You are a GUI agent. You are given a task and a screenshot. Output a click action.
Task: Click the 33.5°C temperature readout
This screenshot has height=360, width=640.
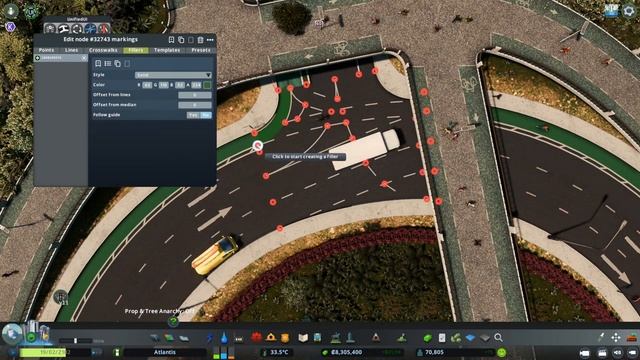(x=279, y=352)
